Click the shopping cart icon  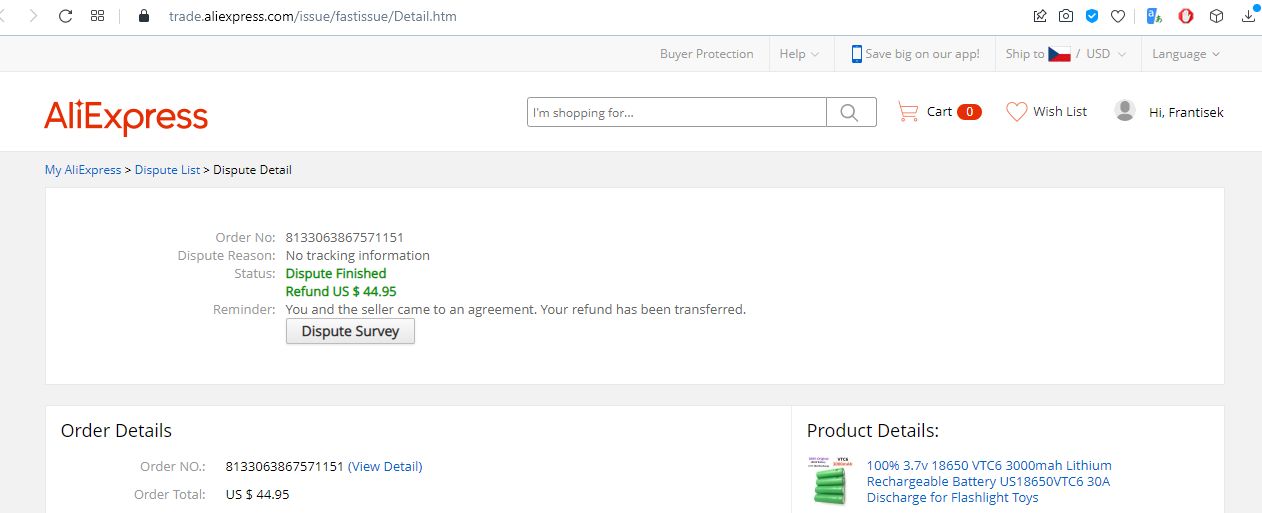tap(908, 112)
